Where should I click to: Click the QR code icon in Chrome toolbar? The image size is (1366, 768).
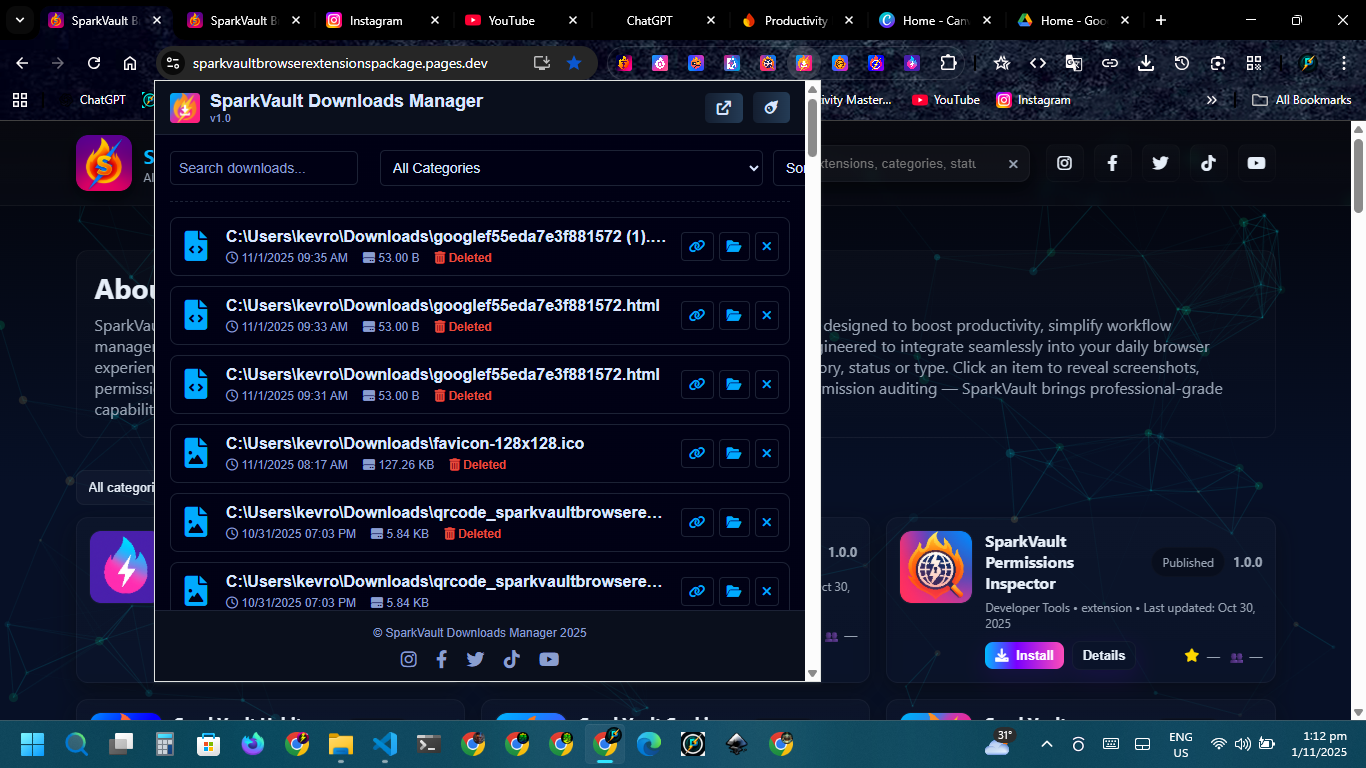pos(1254,63)
